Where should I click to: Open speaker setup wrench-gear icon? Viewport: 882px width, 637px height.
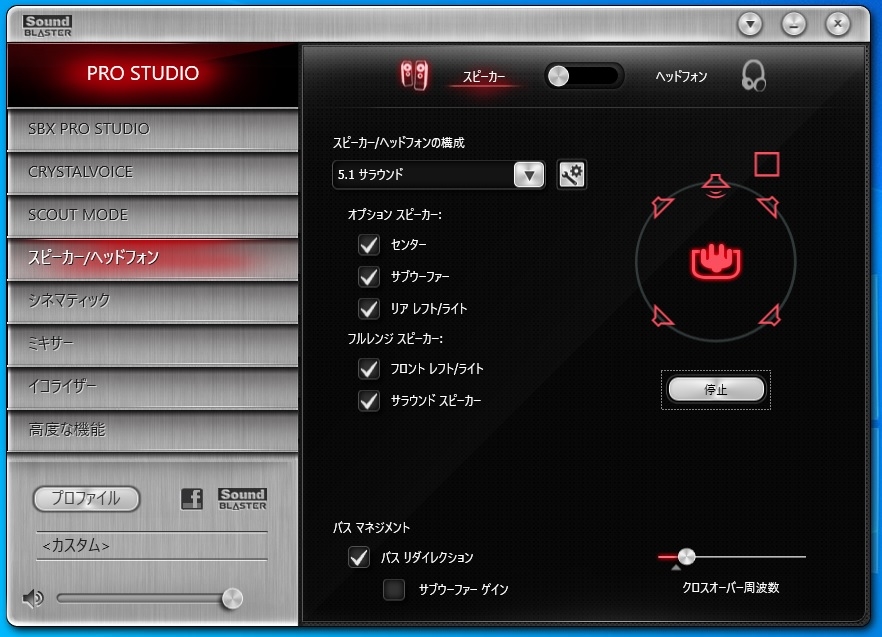pos(572,174)
